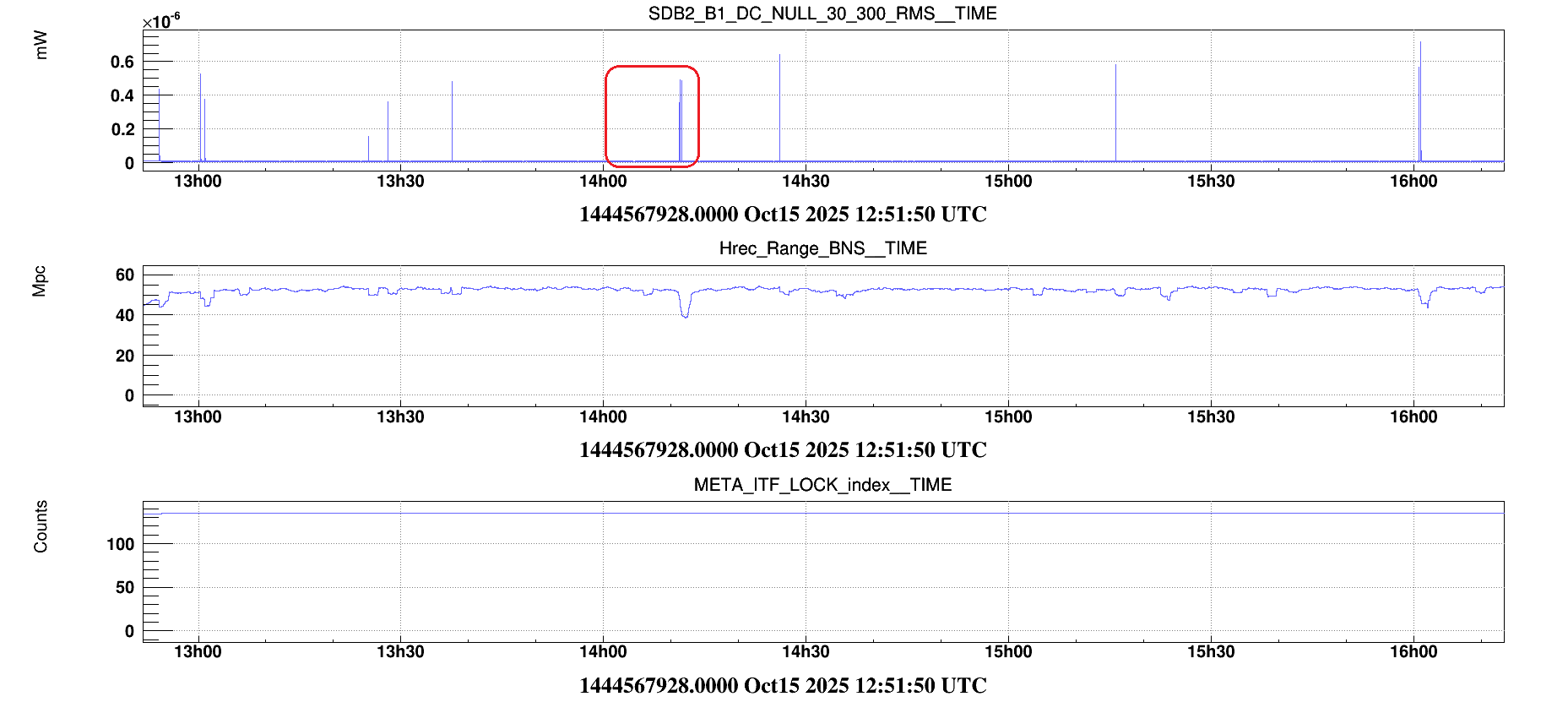The image size is (1568, 702).
Task: Click the SDB2_B1_DC_NULL_30_300_RMS__TIME plot title
Action: (x=822, y=14)
